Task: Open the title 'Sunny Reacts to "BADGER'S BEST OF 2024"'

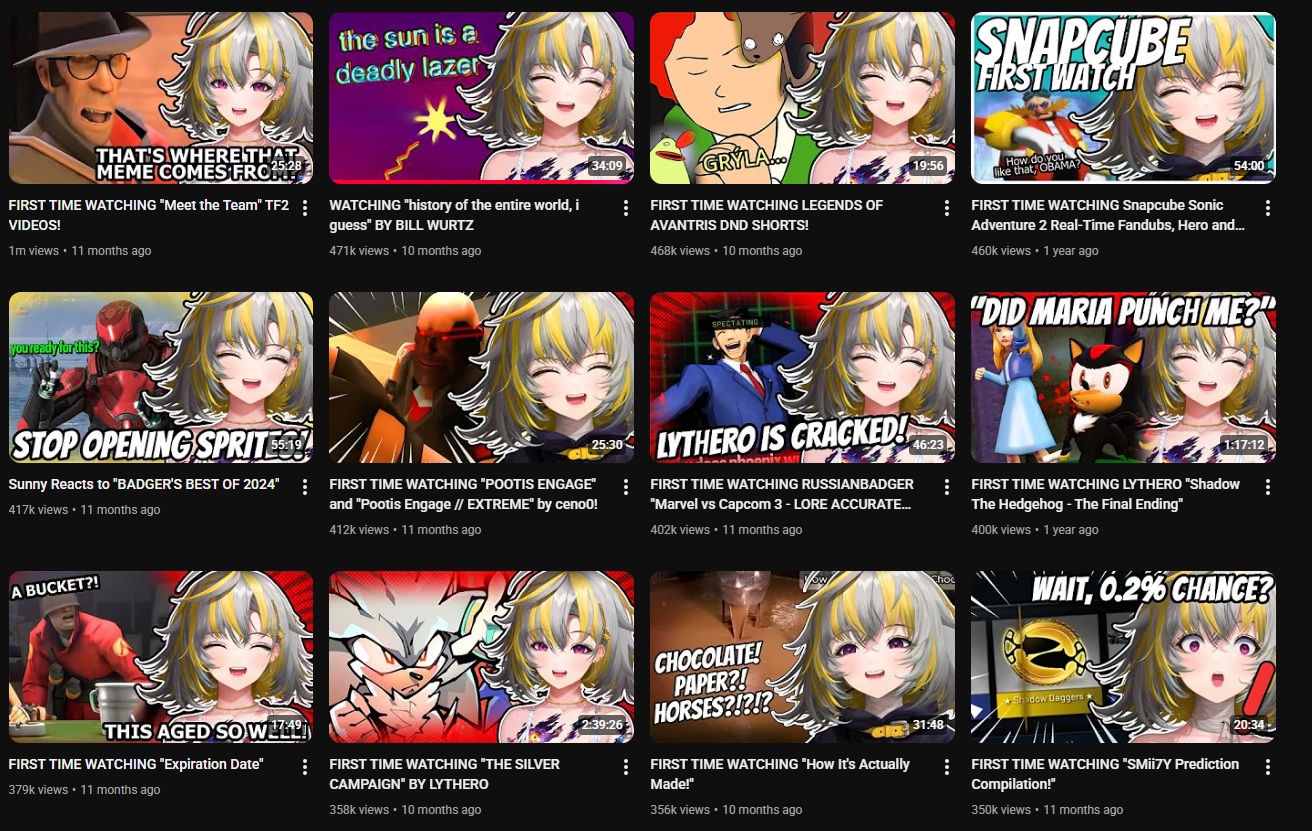Action: click(144, 485)
